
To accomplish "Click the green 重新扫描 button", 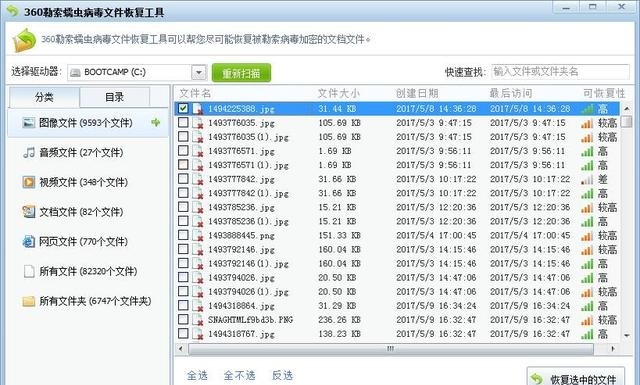I will tap(241, 73).
